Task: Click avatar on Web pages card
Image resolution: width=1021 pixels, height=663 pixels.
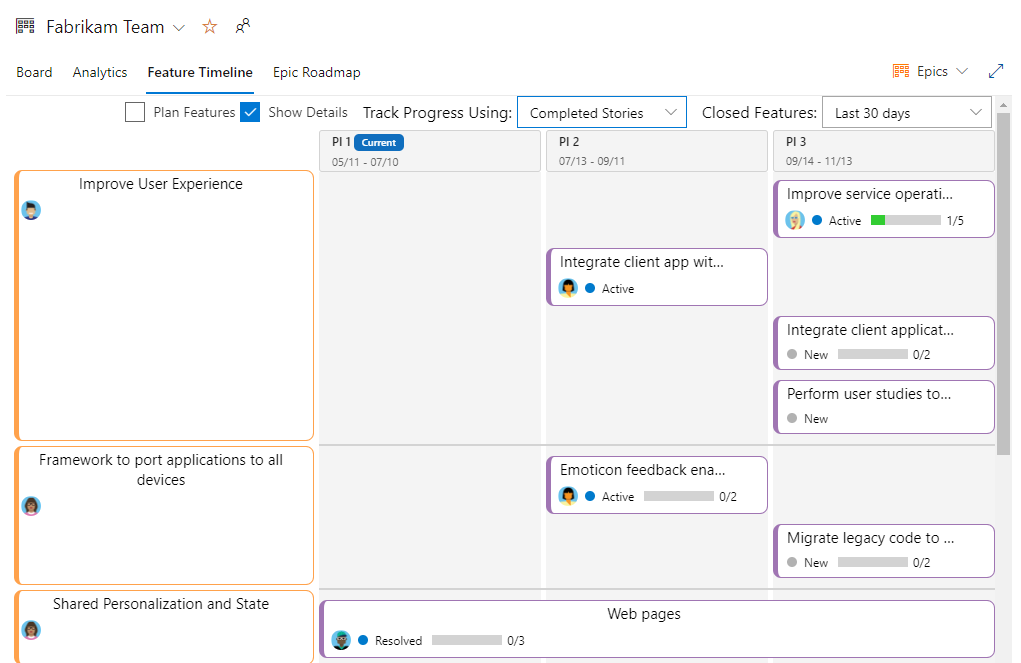Action: click(x=341, y=640)
